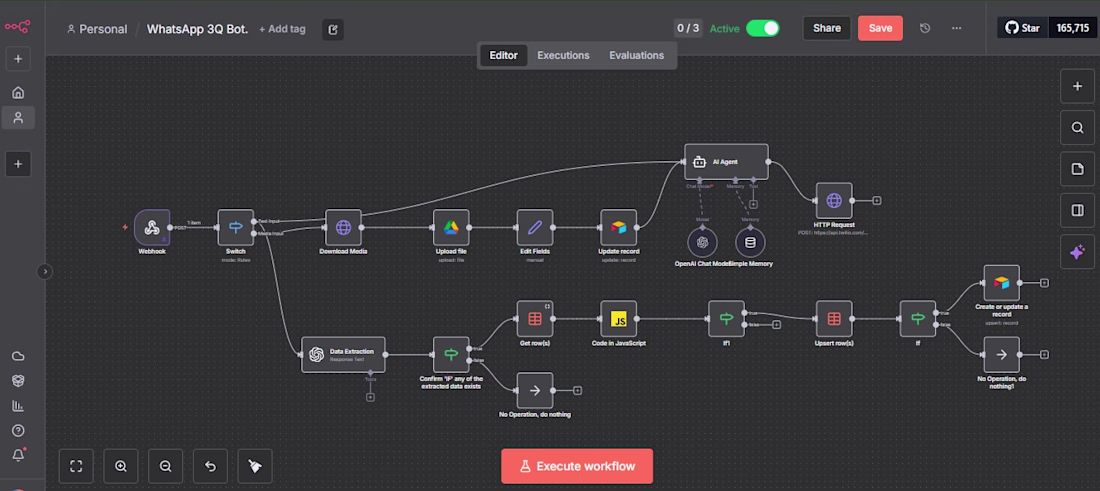This screenshot has height=491, width=1100.
Task: Select the Get row(s) node
Action: [x=535, y=318]
